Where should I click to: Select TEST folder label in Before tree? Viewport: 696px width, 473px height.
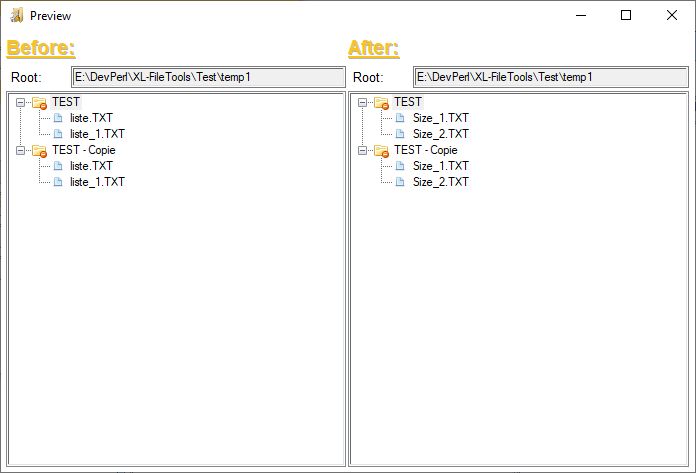point(66,102)
